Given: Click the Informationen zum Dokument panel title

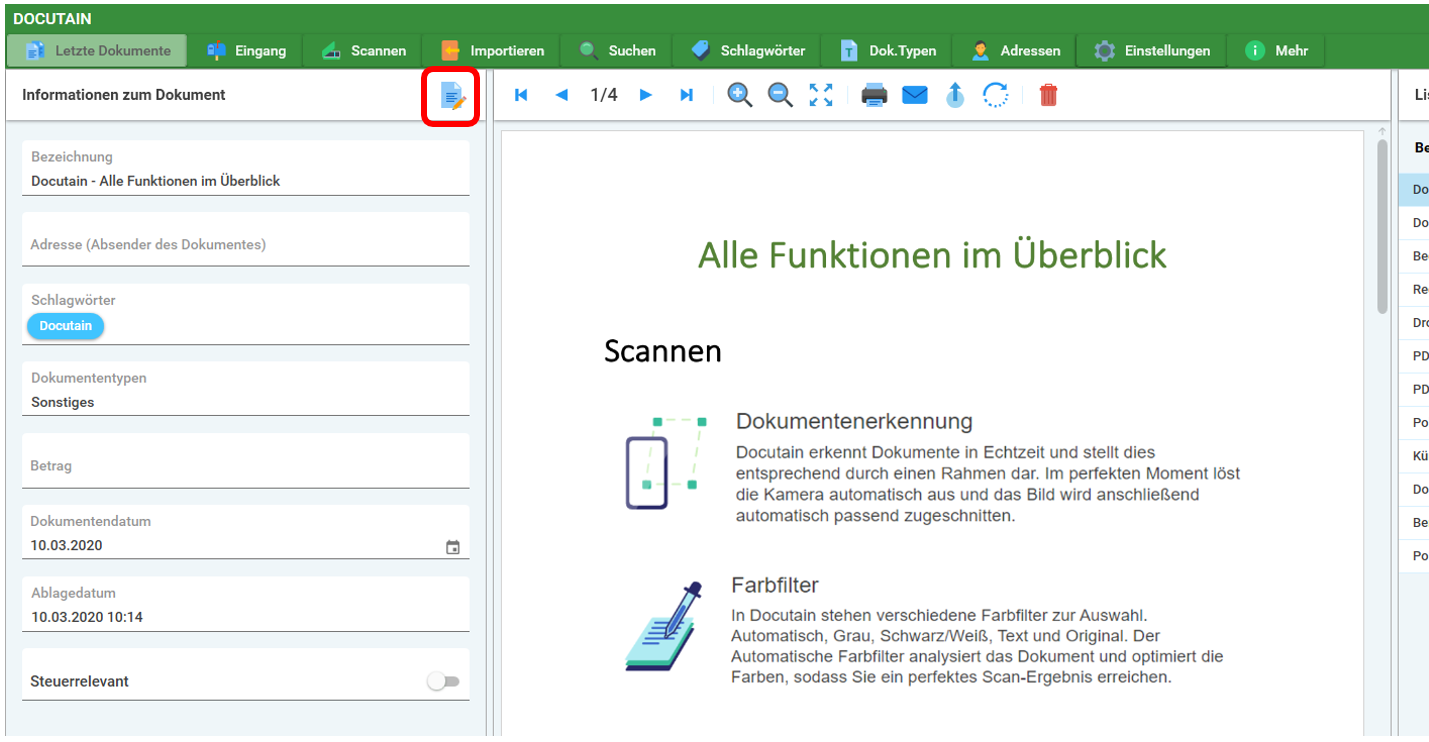Looking at the screenshot, I should coord(124,95).
